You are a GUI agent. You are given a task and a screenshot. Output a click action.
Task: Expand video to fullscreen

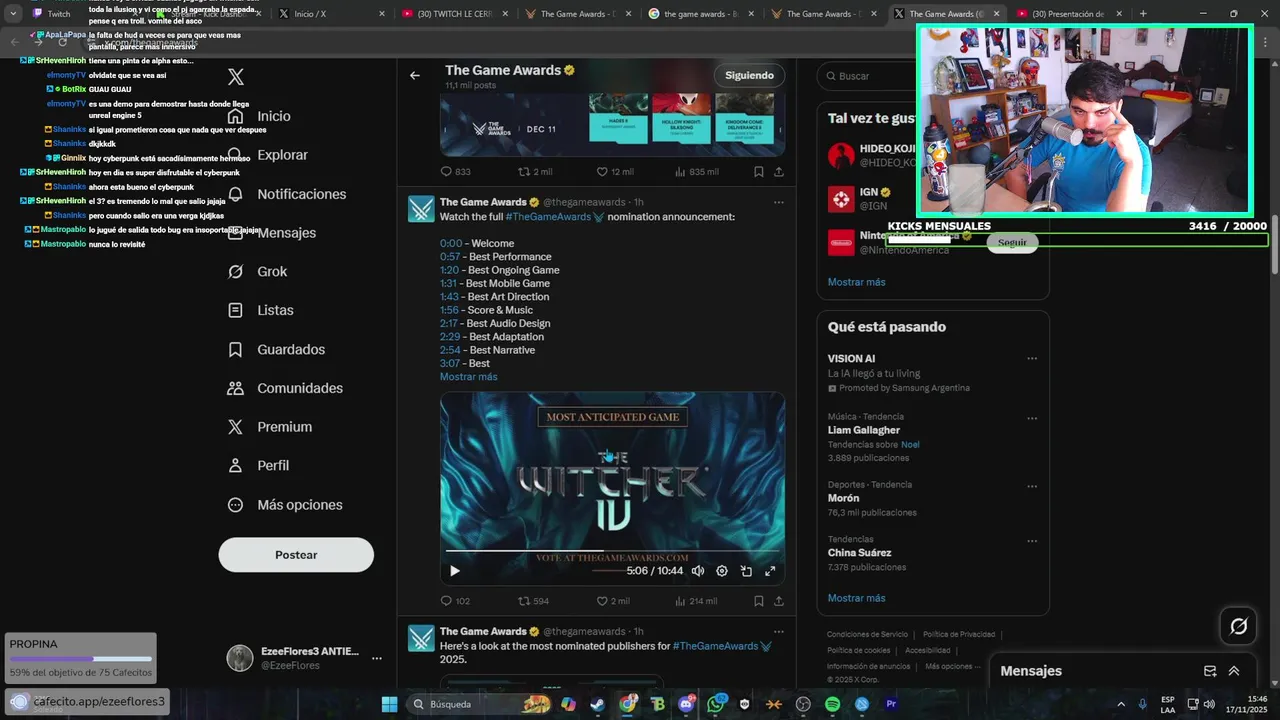pos(770,571)
